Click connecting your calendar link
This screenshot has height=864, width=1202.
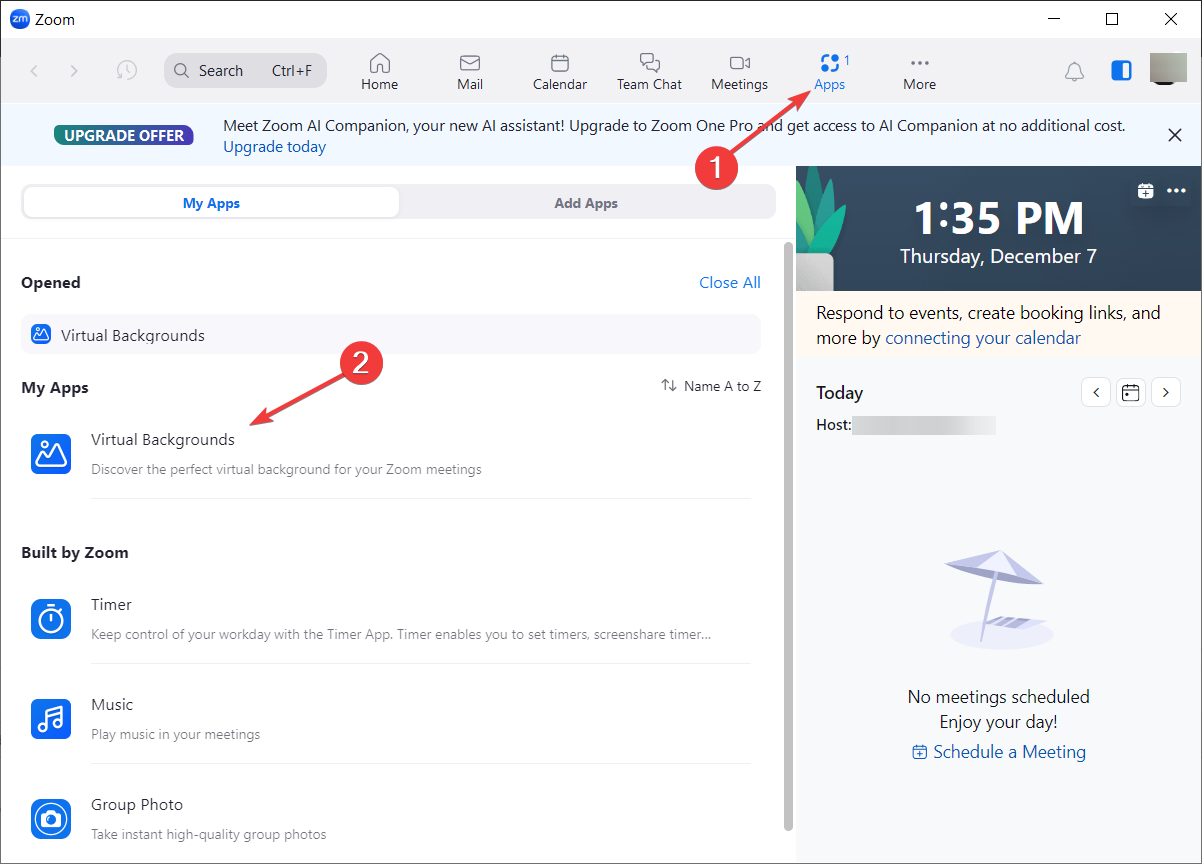click(x=983, y=338)
